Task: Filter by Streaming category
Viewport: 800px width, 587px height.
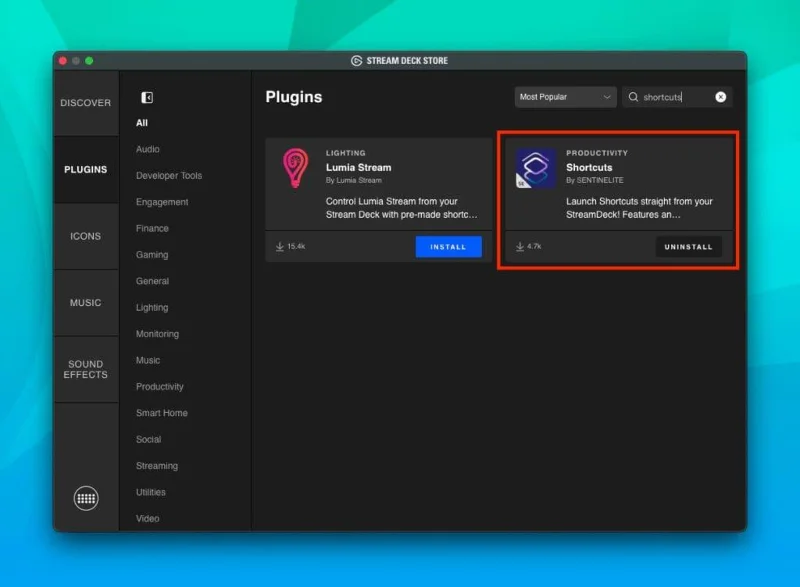Action: click(157, 466)
